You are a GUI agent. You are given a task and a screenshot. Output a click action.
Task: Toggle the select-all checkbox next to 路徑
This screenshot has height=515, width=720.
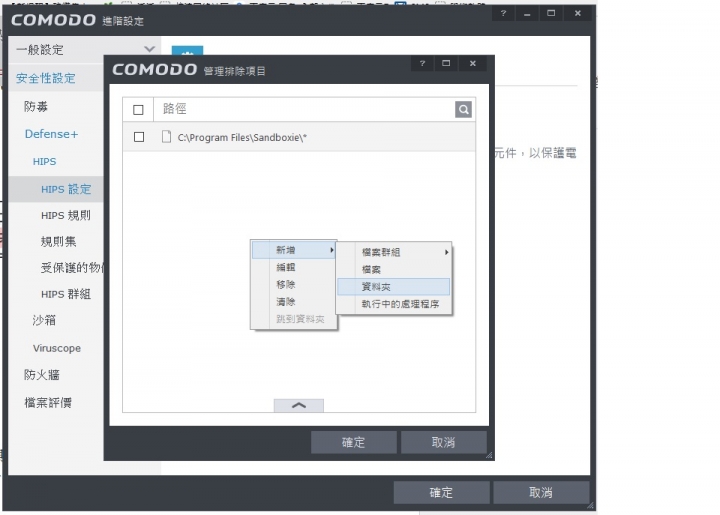point(138,110)
